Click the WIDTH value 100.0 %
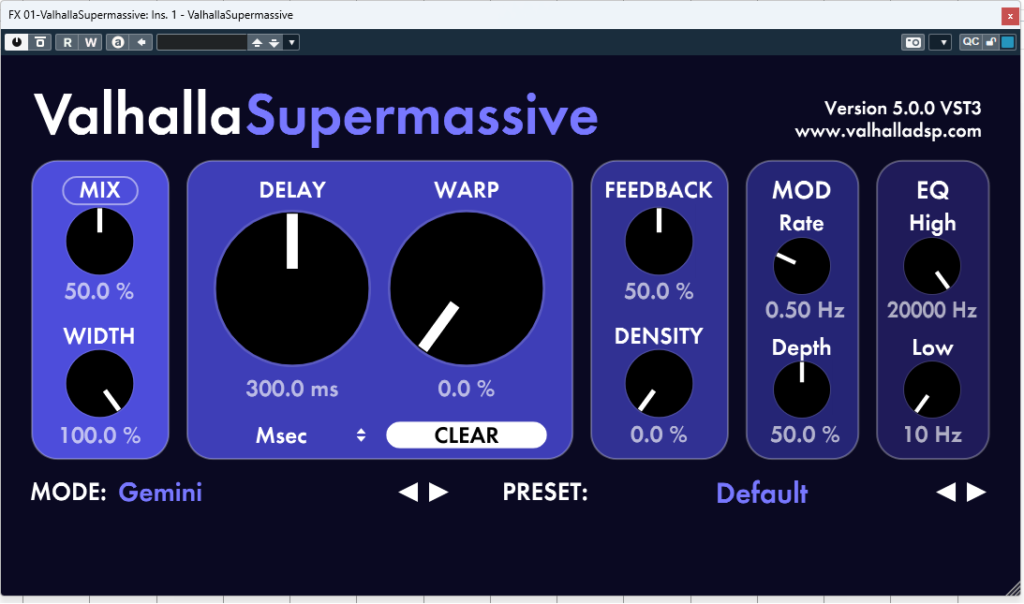Viewport: 1024px width, 604px height. point(100,436)
